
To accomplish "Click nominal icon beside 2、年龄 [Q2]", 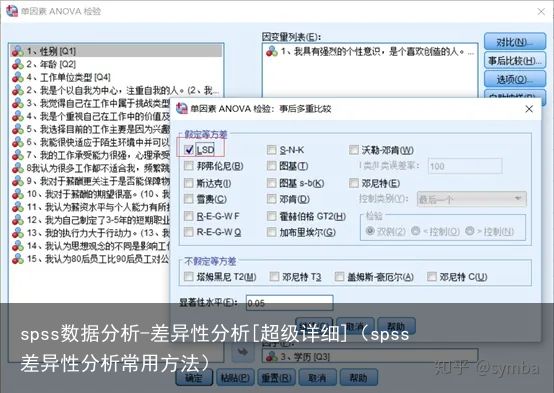I will (18, 64).
